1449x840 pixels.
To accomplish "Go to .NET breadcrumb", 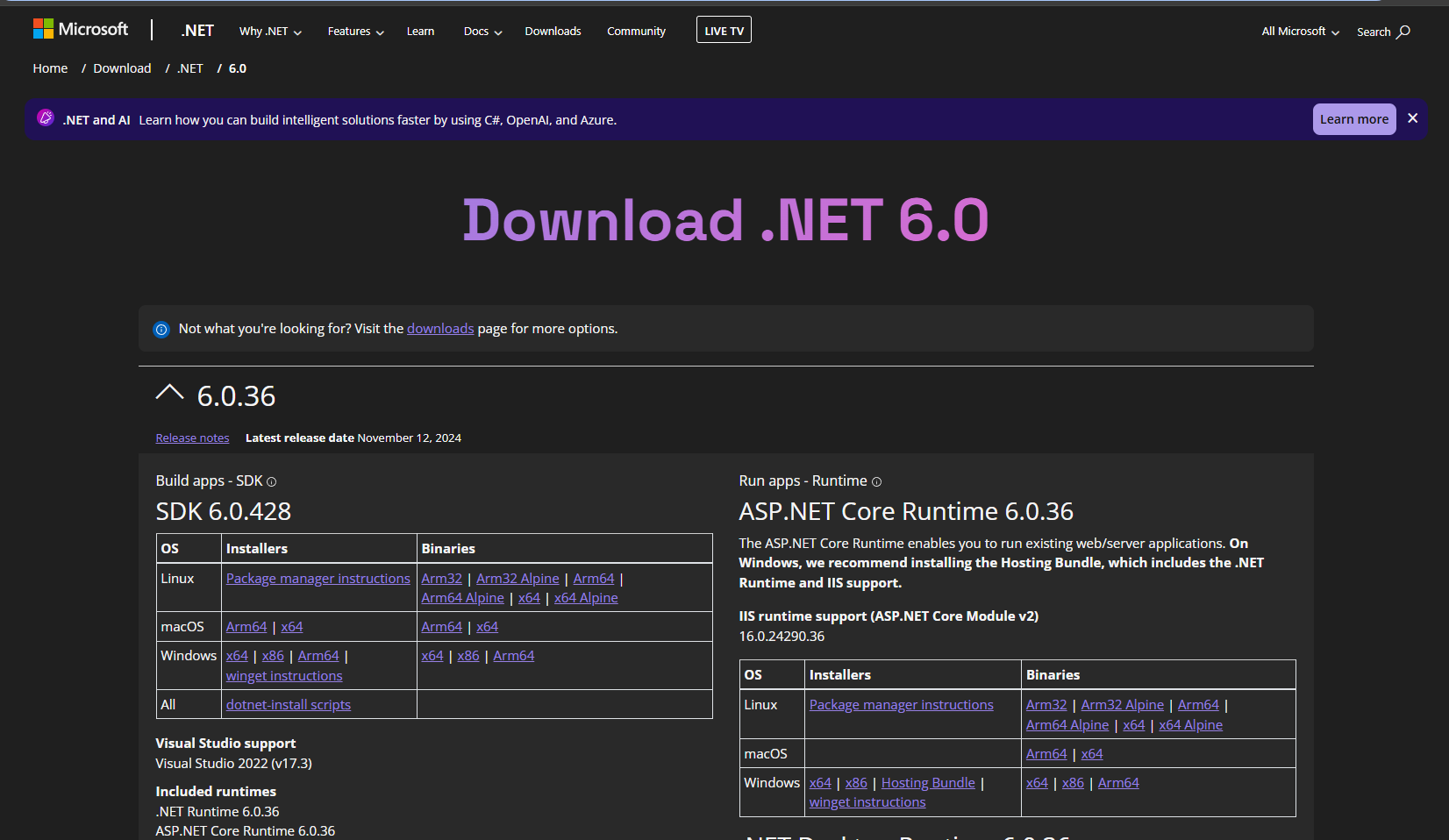I will click(190, 68).
